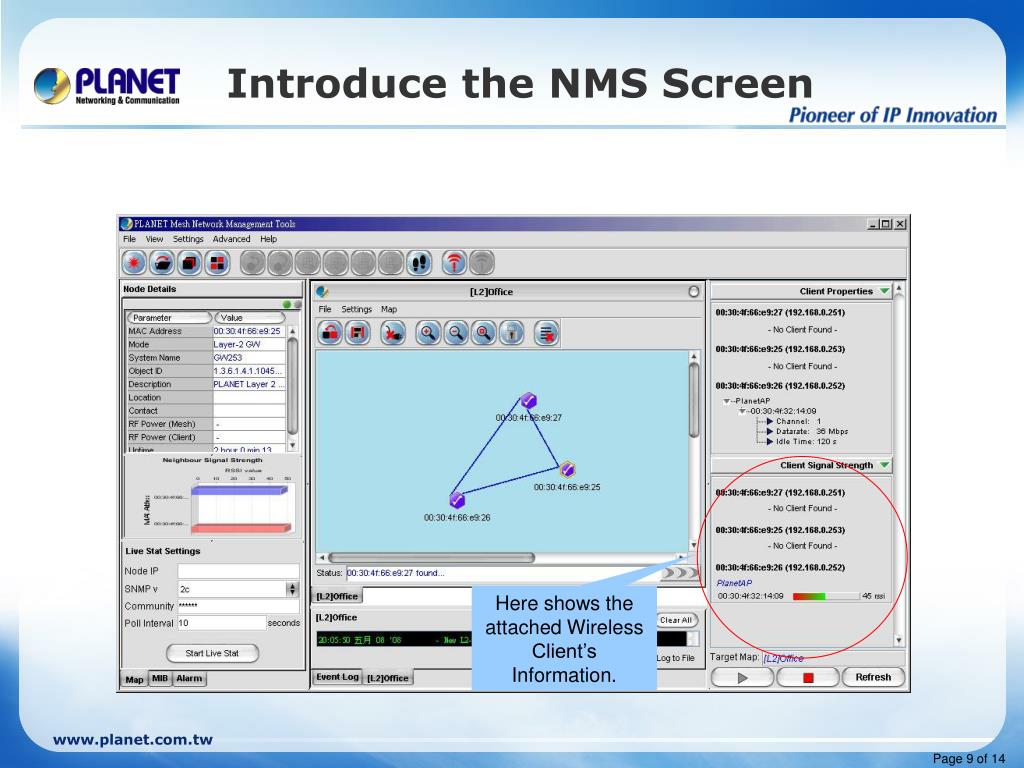Switch to the Alarm tab
Viewport: 1024px width, 768px height.
point(189,679)
